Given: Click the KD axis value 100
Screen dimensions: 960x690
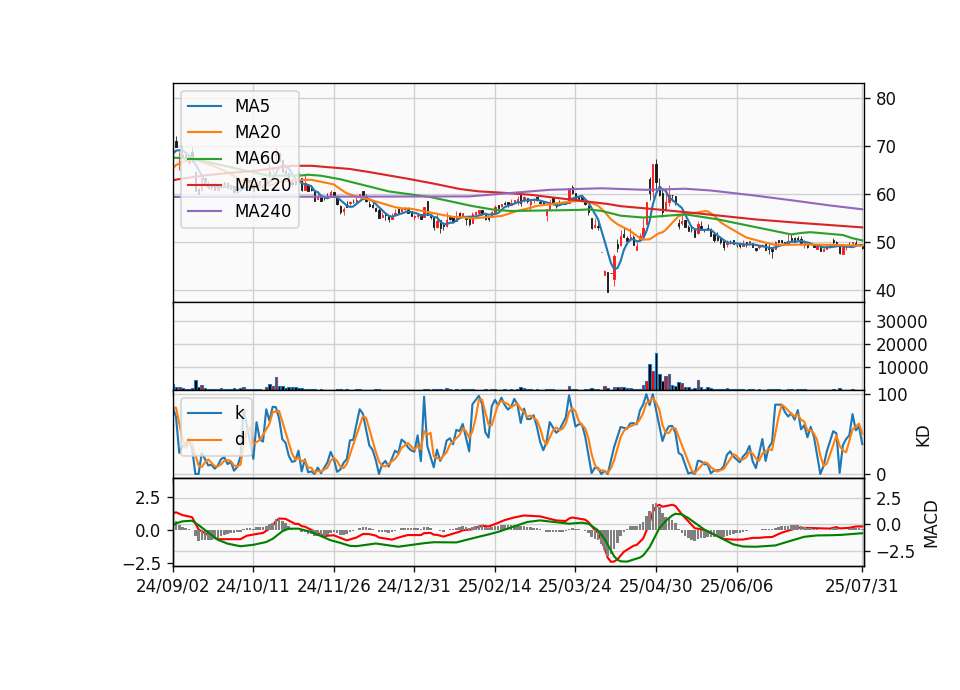Looking at the screenshot, I should tap(892, 395).
